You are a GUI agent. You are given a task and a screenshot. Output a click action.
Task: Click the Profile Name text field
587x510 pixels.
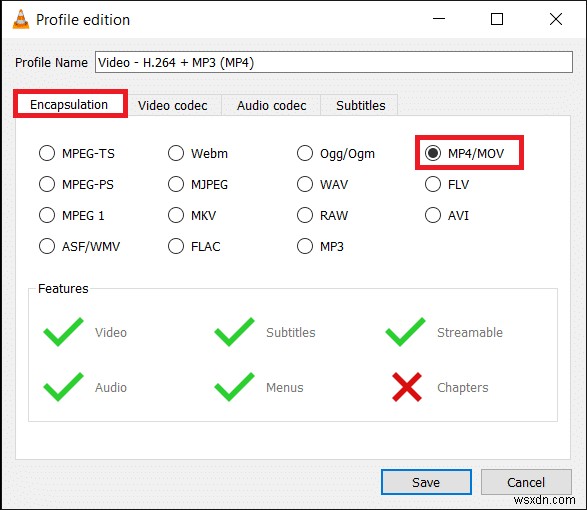tap(334, 62)
